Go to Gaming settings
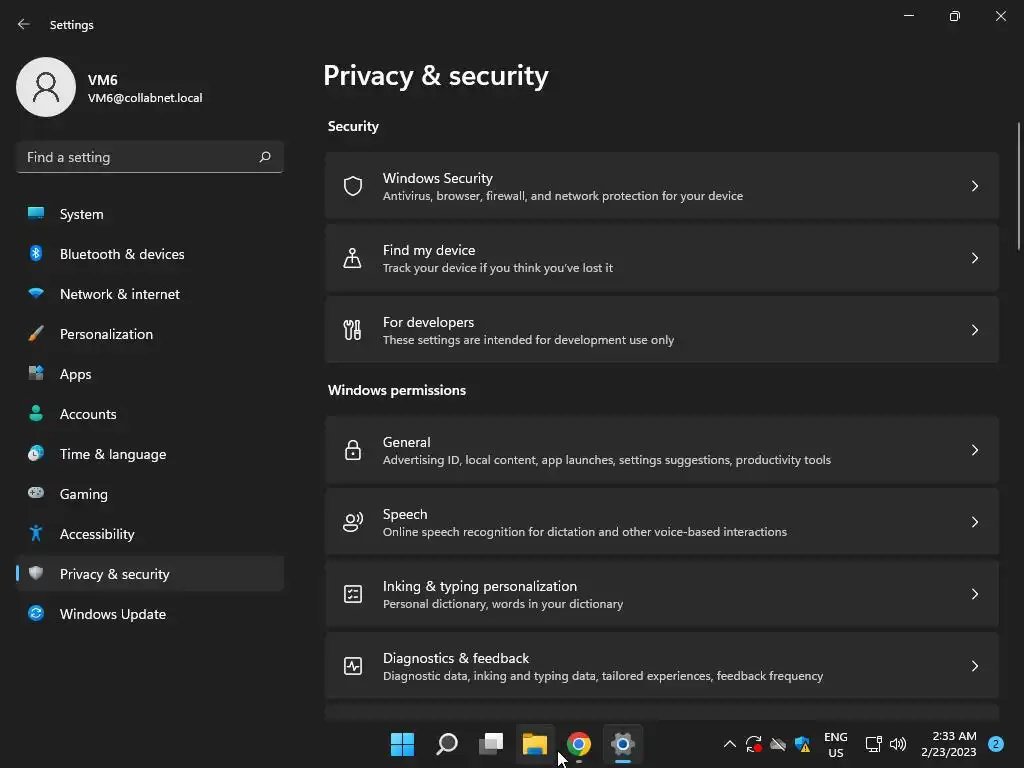Image resolution: width=1024 pixels, height=768 pixels. [150, 494]
